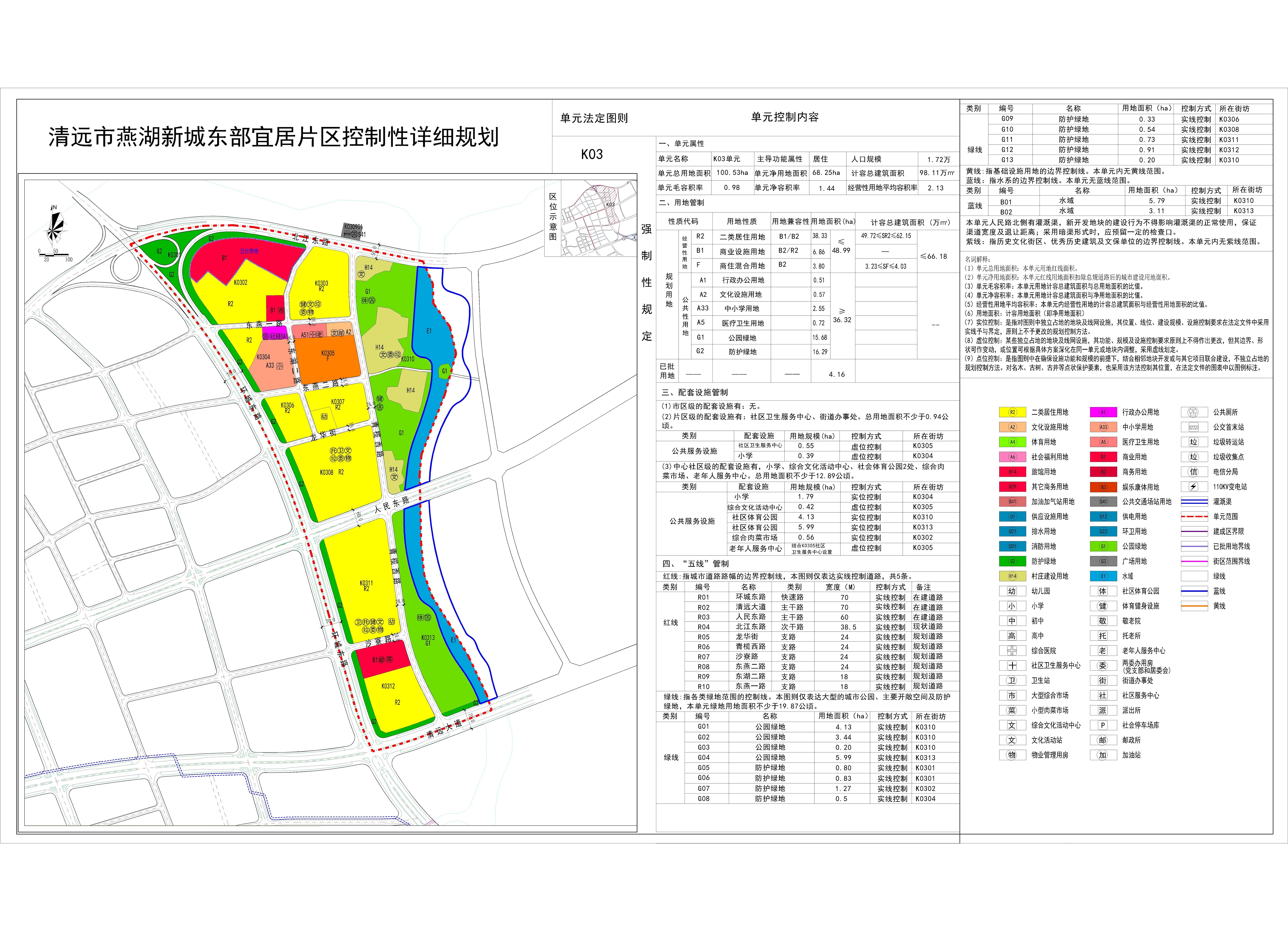
Task: Click the 综合医院 cross legend icon
Action: tap(1012, 651)
